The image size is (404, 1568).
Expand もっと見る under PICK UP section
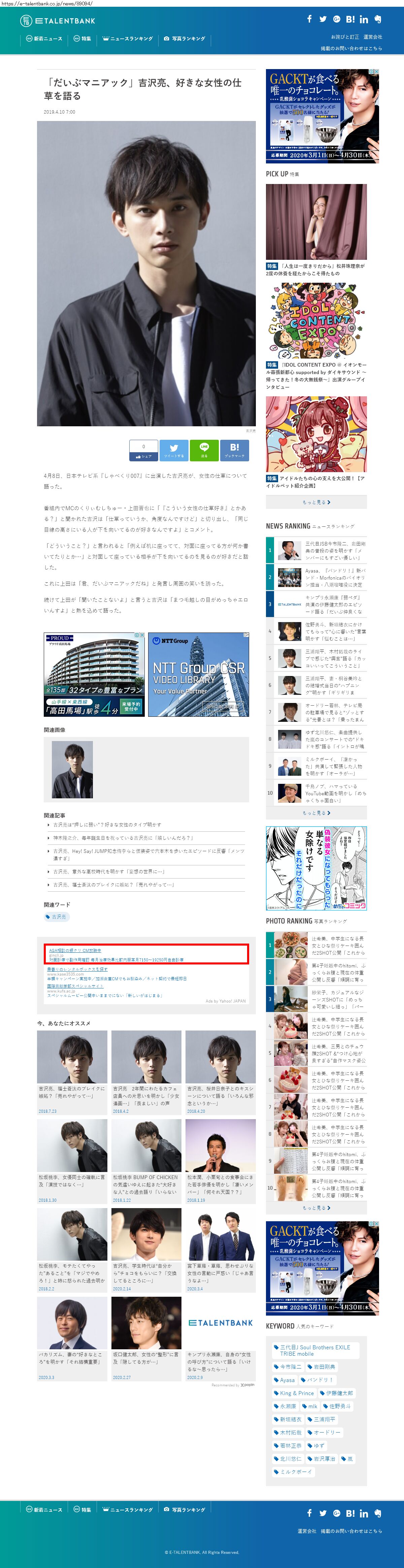coord(316,502)
